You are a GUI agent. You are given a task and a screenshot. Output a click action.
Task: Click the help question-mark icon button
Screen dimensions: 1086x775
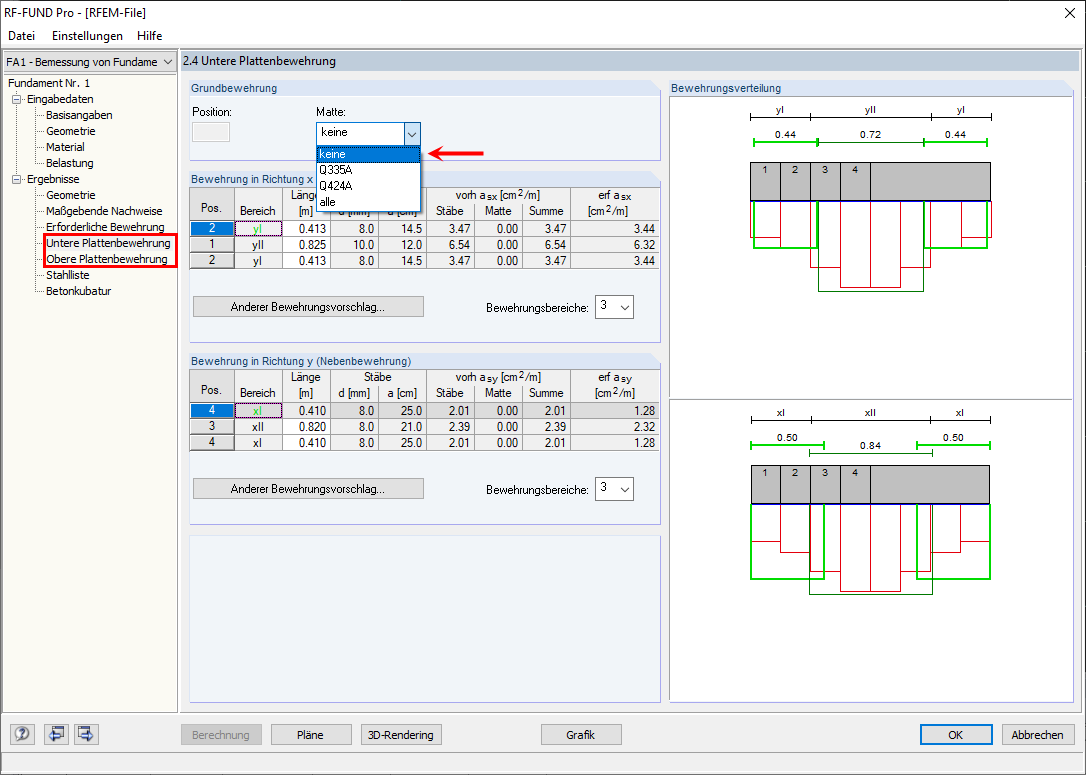point(22,733)
